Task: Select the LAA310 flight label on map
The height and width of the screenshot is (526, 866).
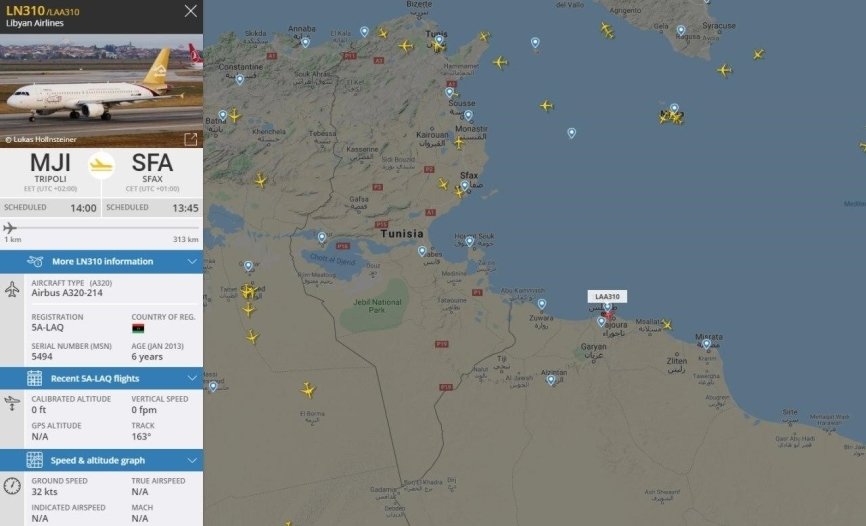Action: (607, 297)
